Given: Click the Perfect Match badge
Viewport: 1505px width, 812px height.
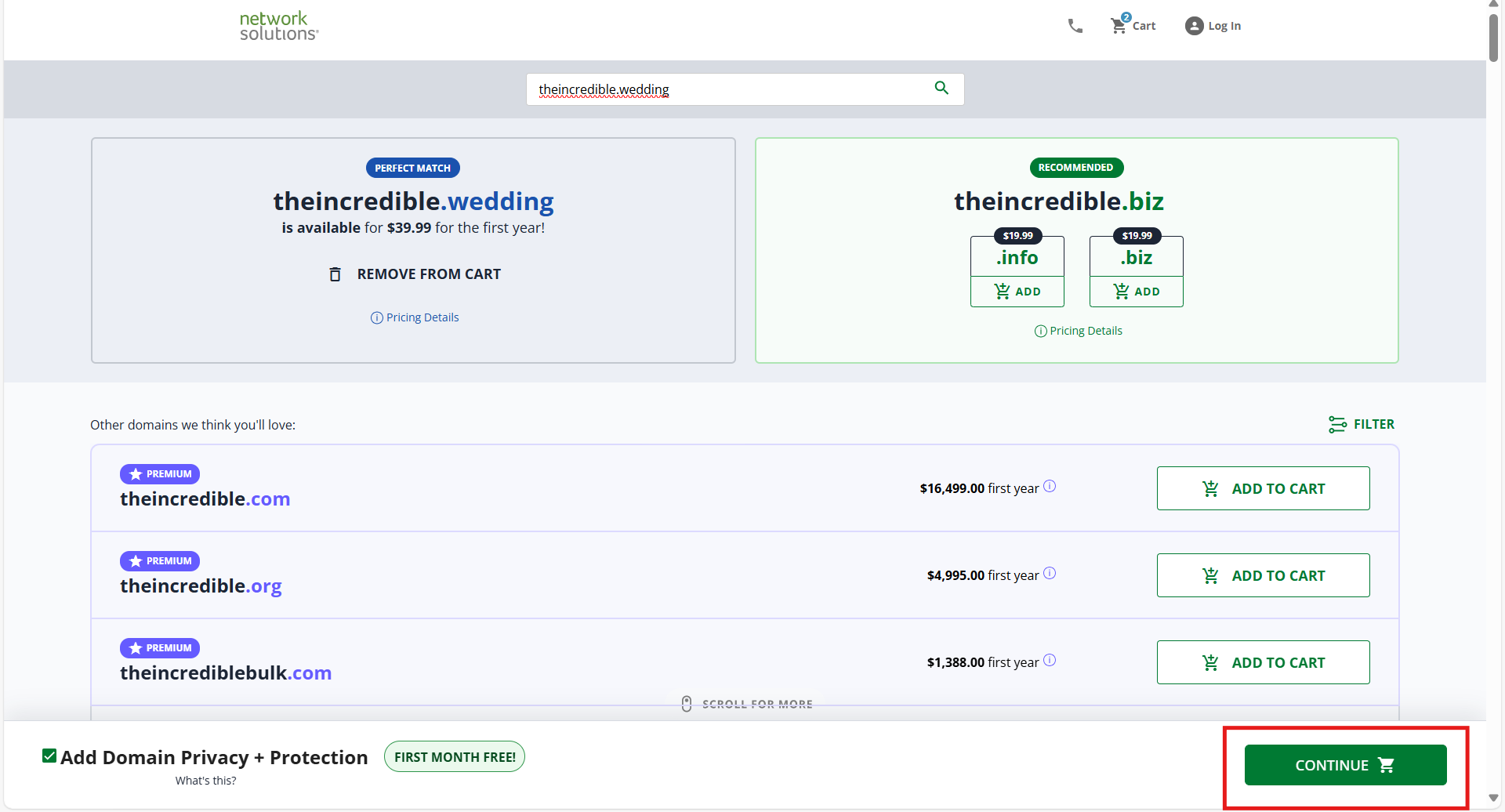Looking at the screenshot, I should click(x=413, y=168).
